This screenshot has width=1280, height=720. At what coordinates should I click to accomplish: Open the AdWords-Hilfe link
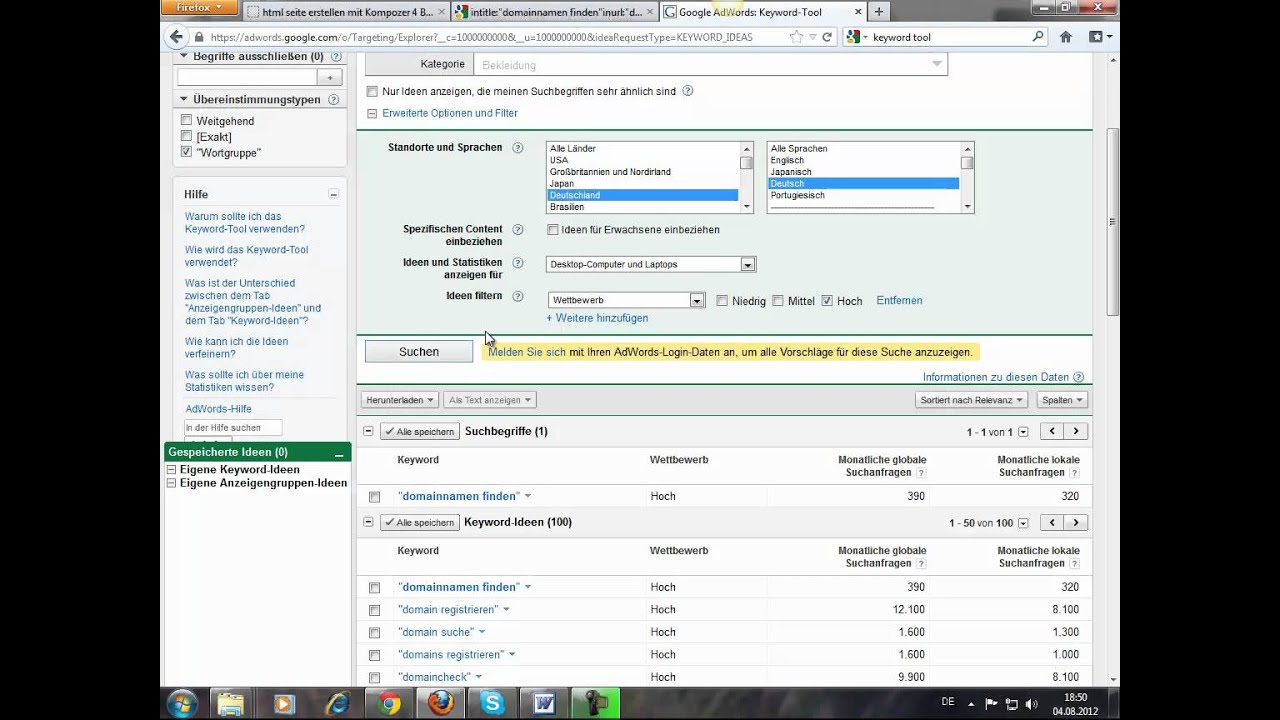[218, 409]
